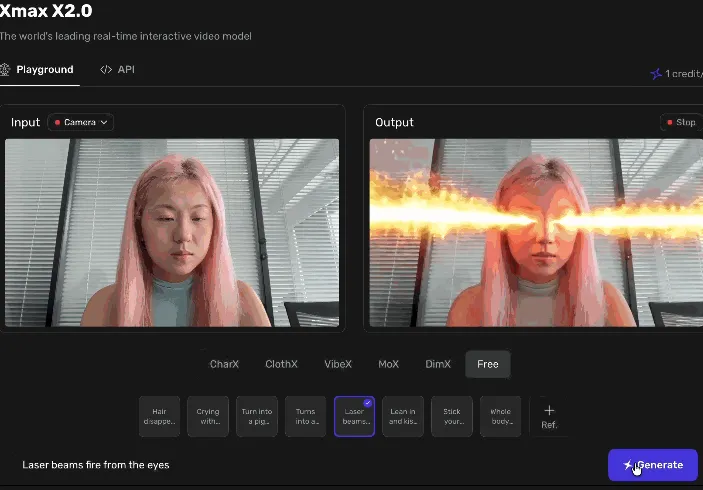
Task: Select the CharX mode
Action: [x=224, y=364]
